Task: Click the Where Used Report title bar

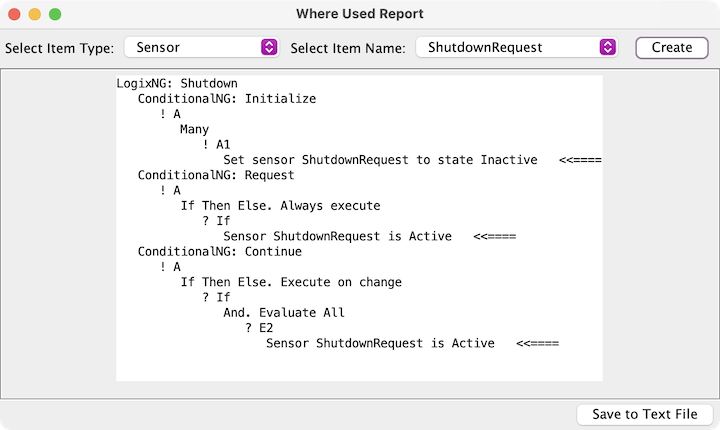Action: [x=360, y=15]
